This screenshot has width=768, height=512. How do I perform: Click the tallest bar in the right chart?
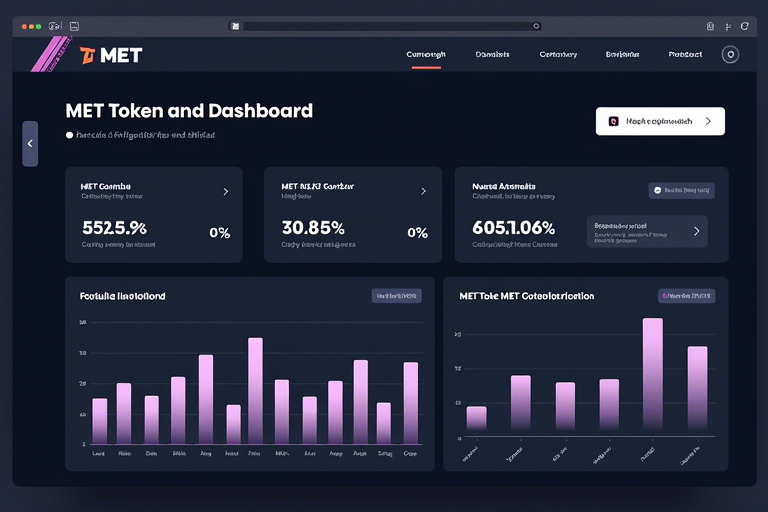click(x=652, y=373)
